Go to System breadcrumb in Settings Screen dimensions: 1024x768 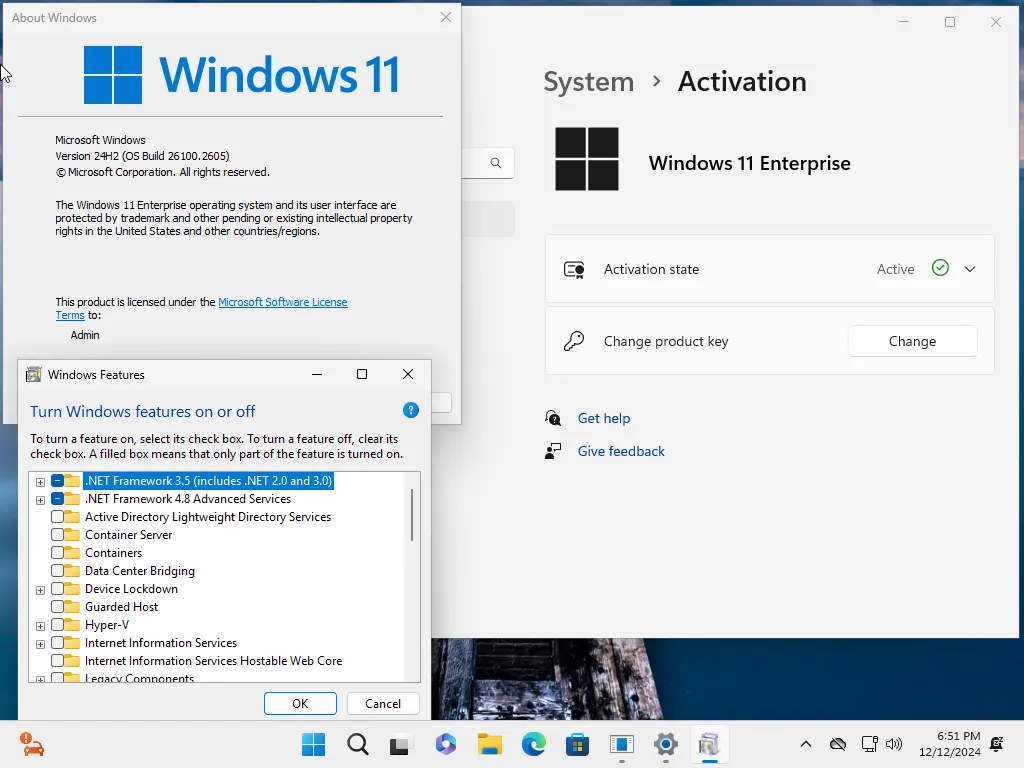588,82
